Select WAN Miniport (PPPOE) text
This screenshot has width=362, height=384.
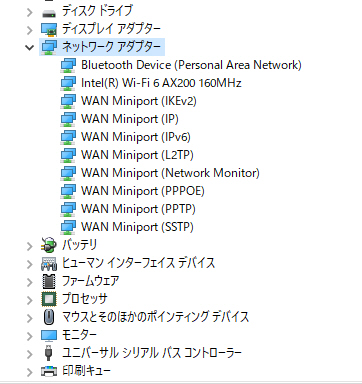[143, 191]
